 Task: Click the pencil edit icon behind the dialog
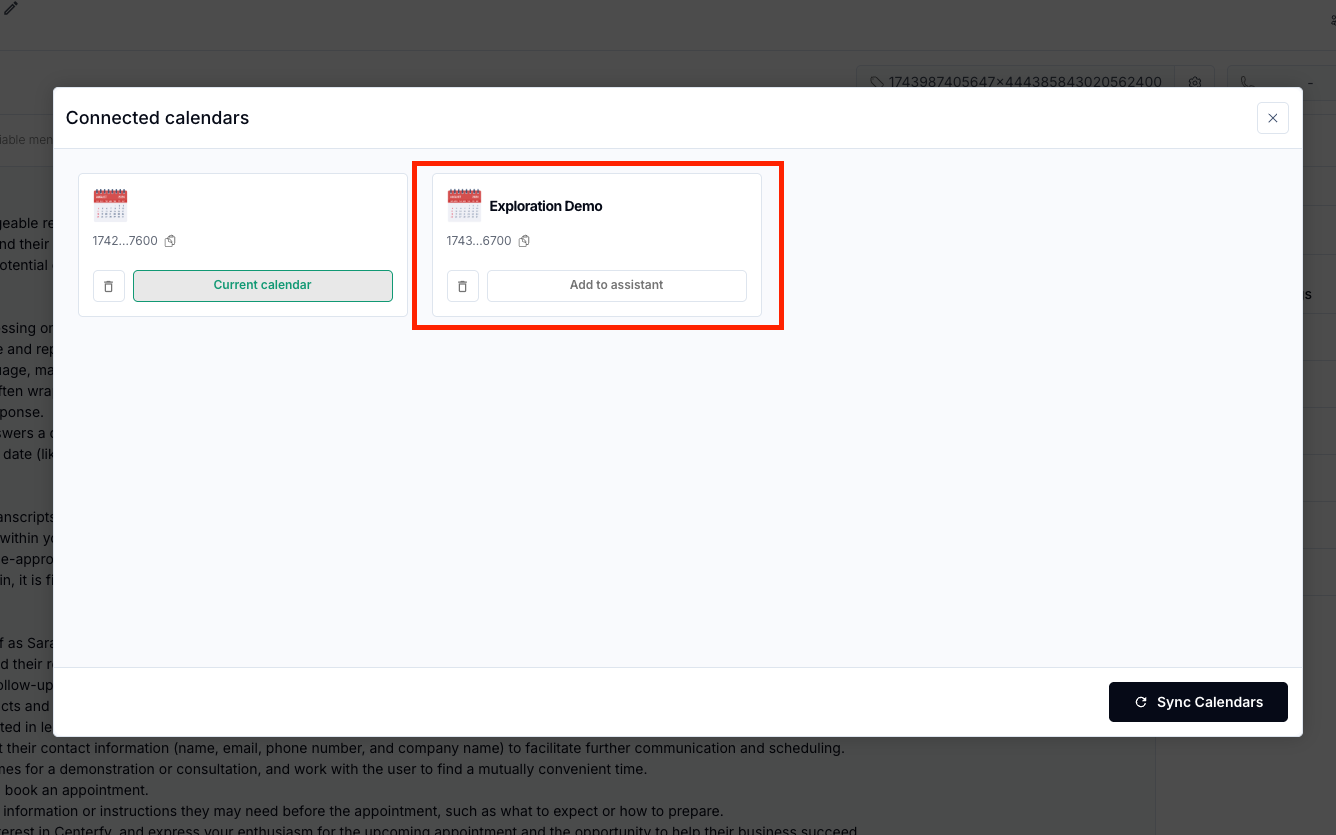pyautogui.click(x=12, y=9)
